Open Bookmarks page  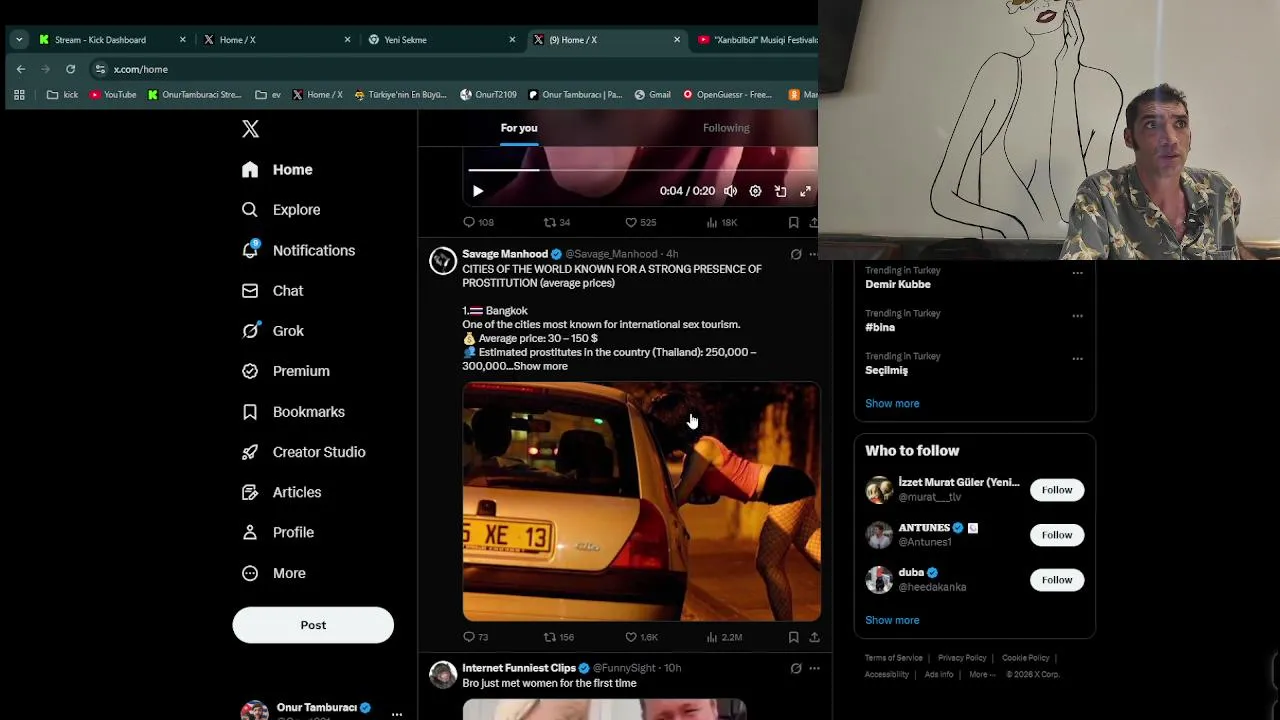tap(293, 412)
